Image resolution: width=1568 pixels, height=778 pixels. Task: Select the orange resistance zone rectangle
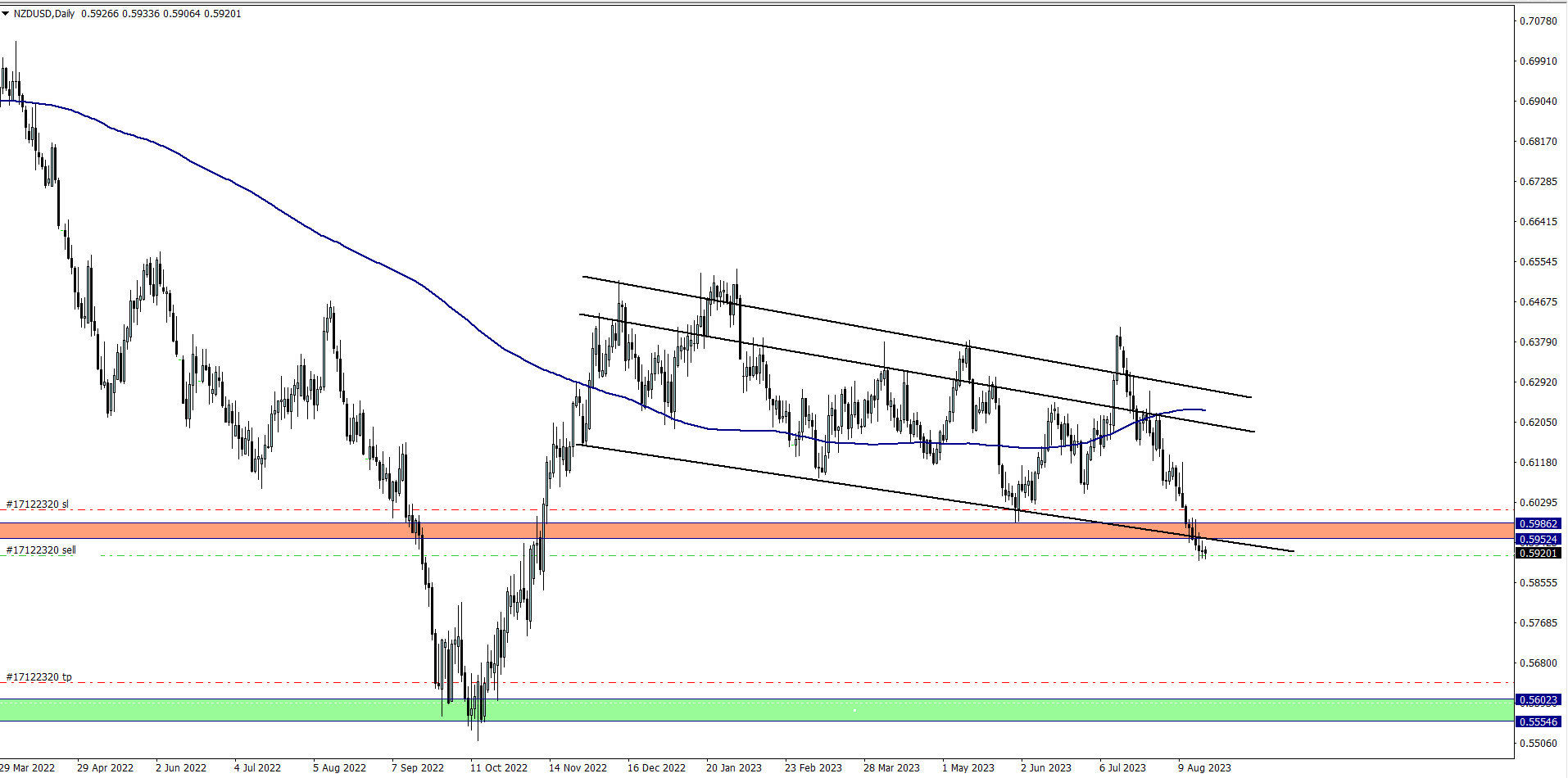click(756, 531)
